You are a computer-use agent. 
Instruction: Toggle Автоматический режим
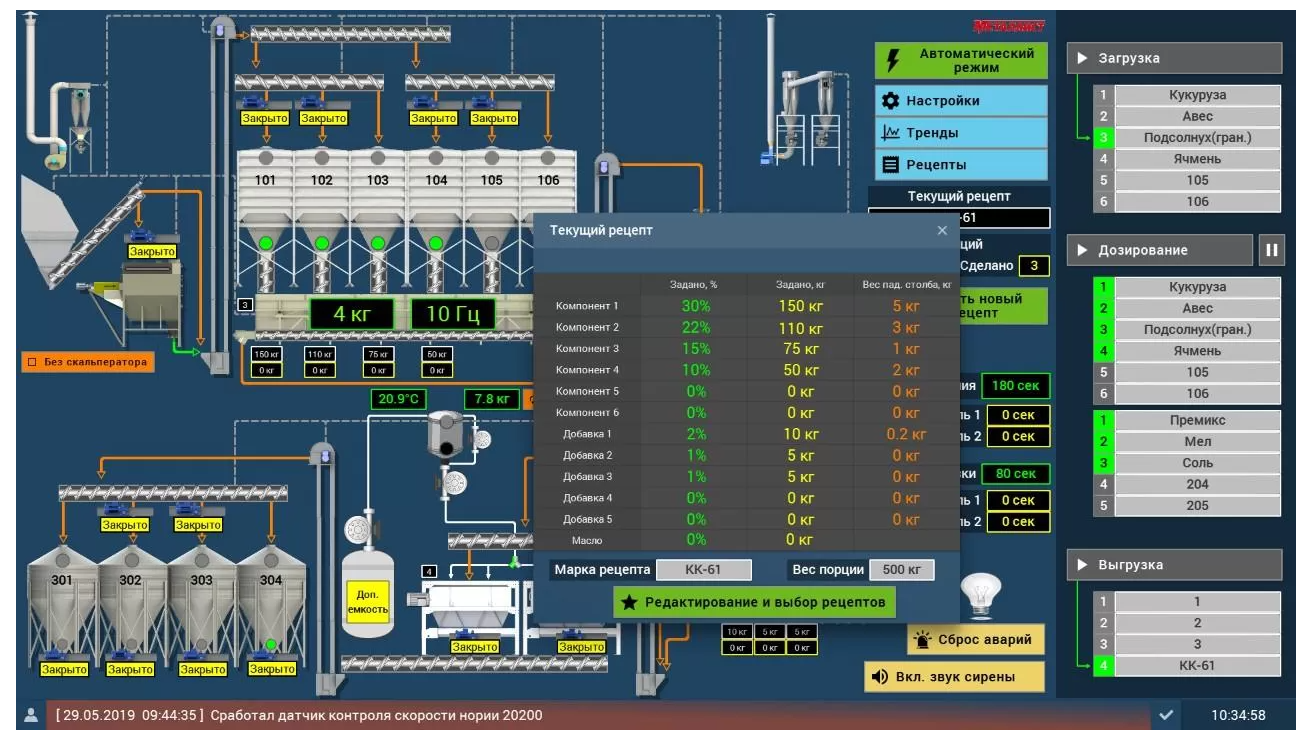click(x=961, y=61)
